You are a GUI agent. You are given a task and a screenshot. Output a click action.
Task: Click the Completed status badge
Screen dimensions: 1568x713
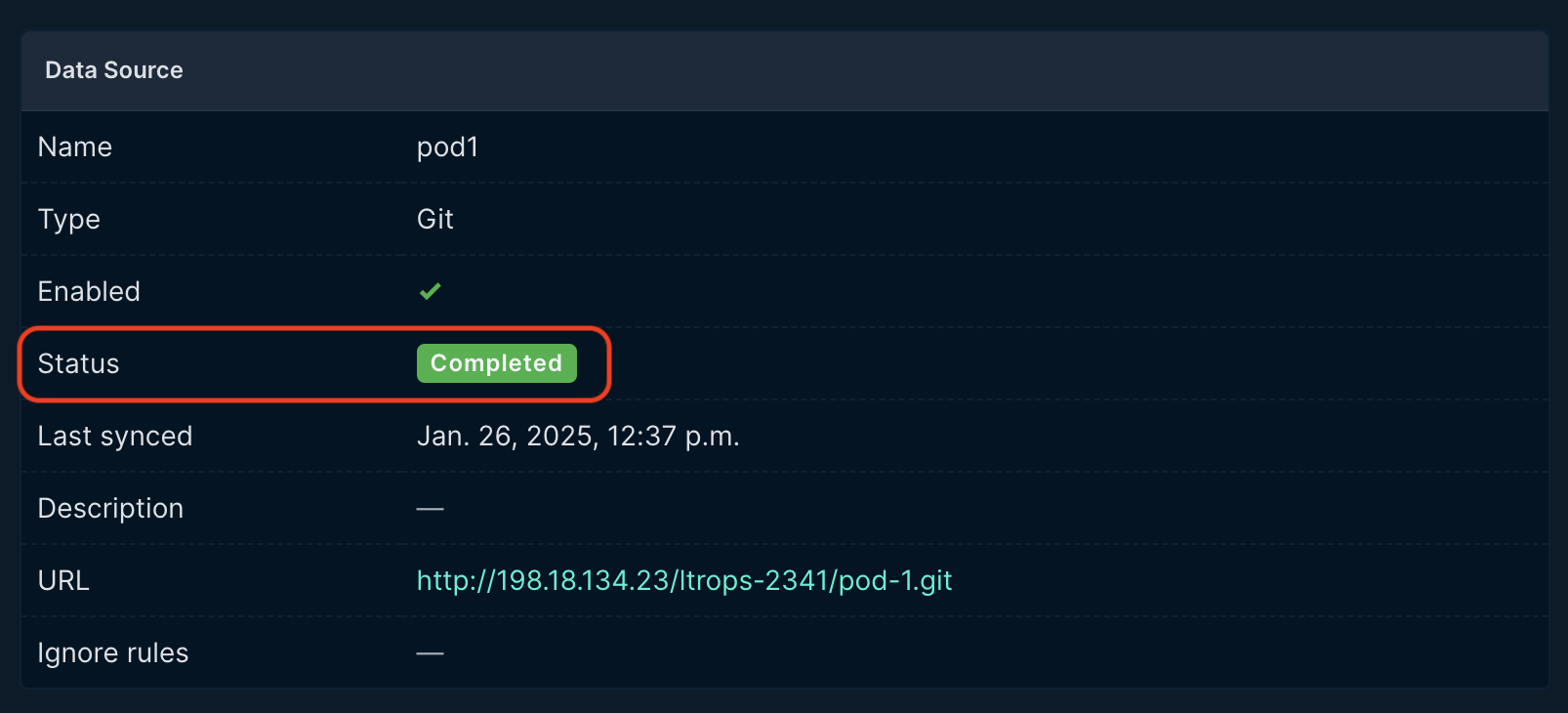tap(497, 363)
